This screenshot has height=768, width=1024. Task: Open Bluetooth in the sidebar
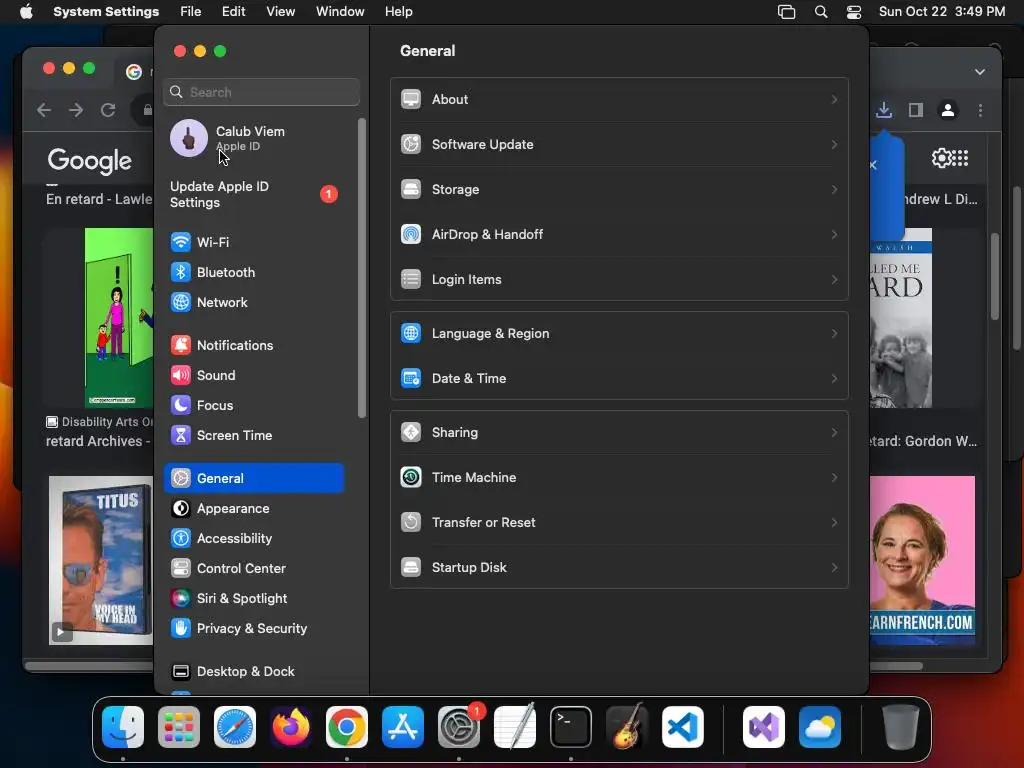[253, 272]
